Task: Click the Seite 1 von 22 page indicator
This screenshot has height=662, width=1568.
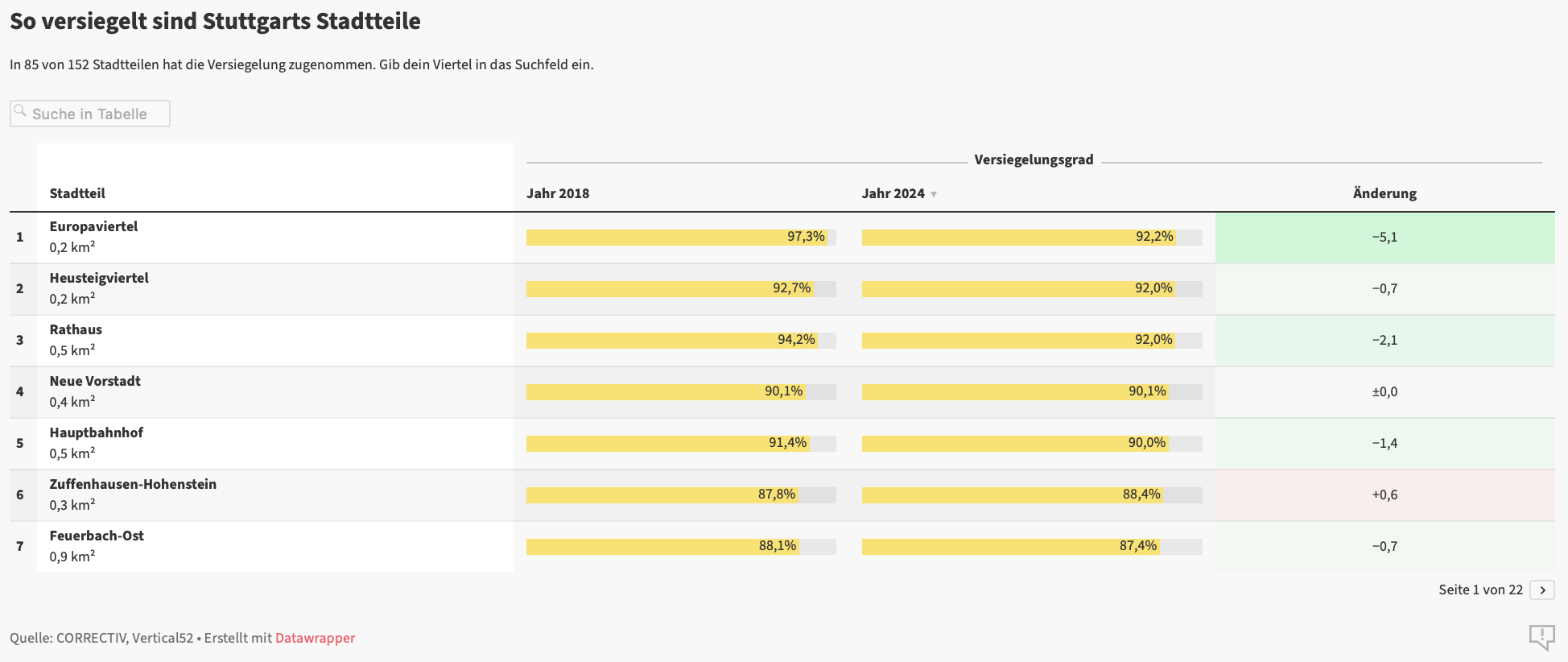Action: (x=1480, y=590)
